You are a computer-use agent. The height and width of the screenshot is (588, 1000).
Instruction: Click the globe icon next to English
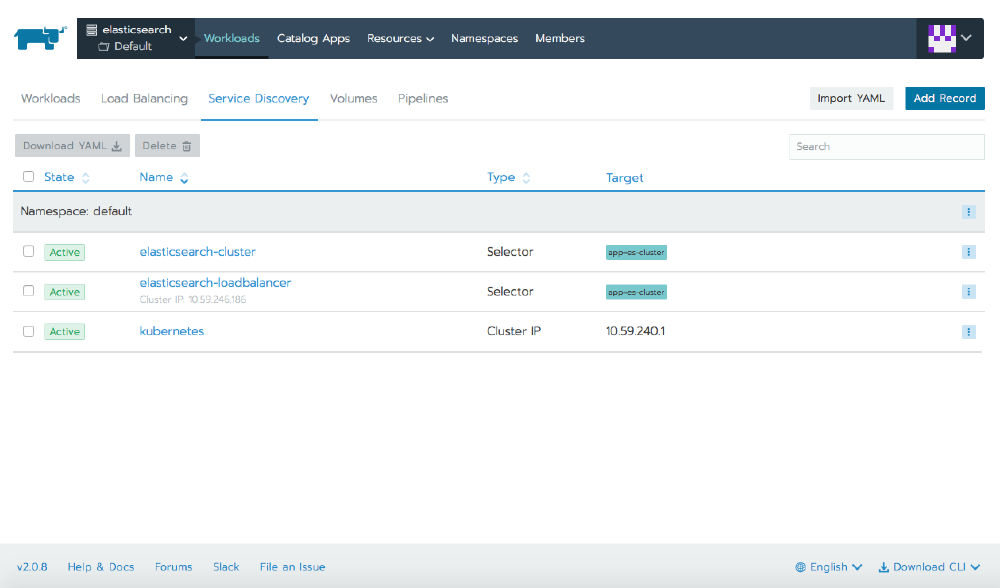click(x=800, y=566)
